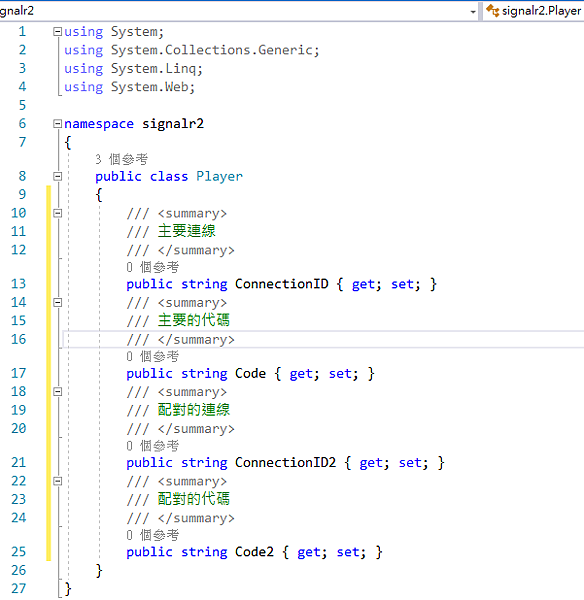Click the signalr2.Player class icon

(493, 11)
